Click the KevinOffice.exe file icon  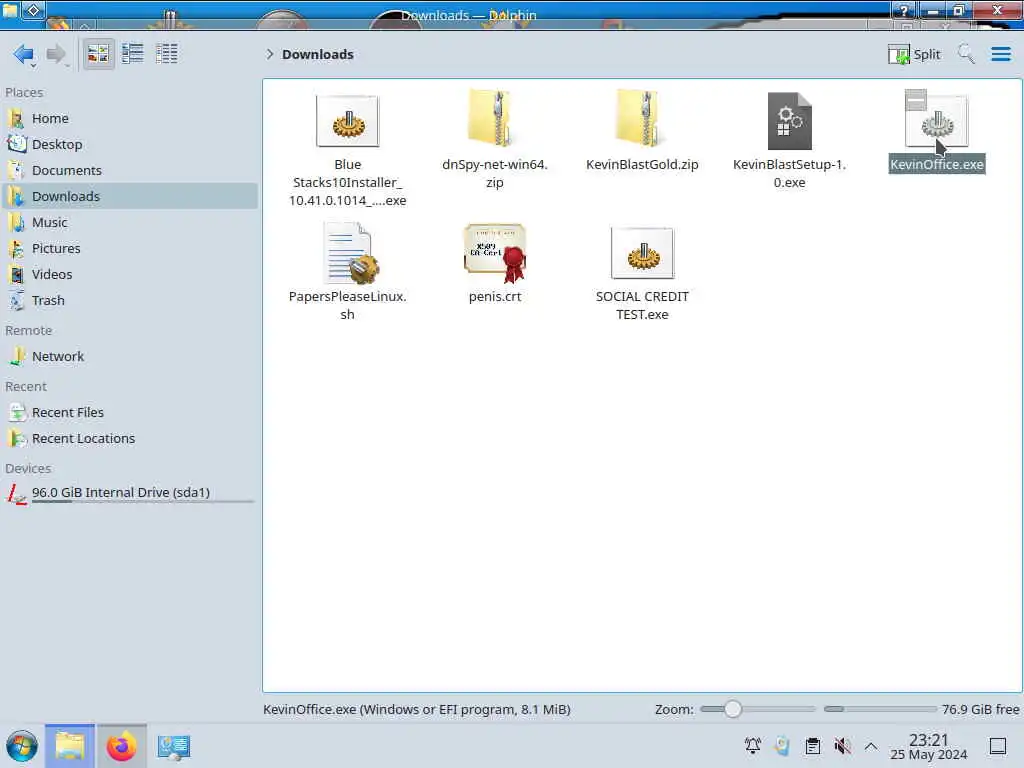[x=936, y=122]
